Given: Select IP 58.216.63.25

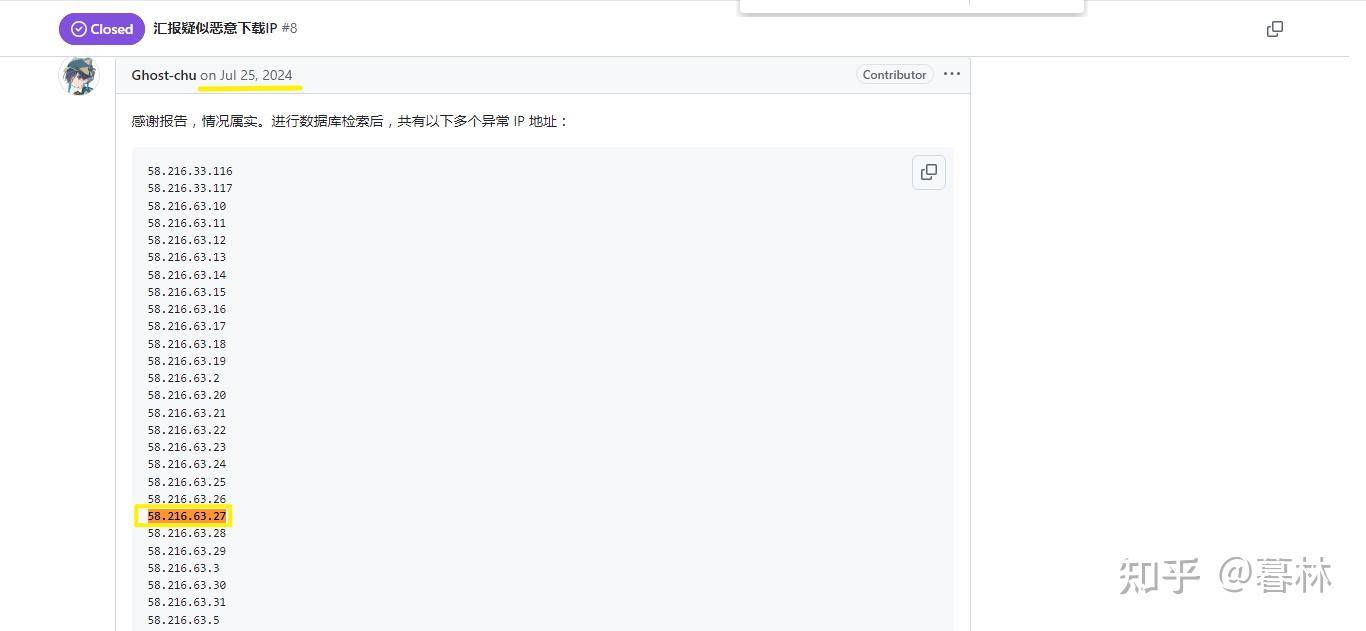Looking at the screenshot, I should [x=187, y=482].
